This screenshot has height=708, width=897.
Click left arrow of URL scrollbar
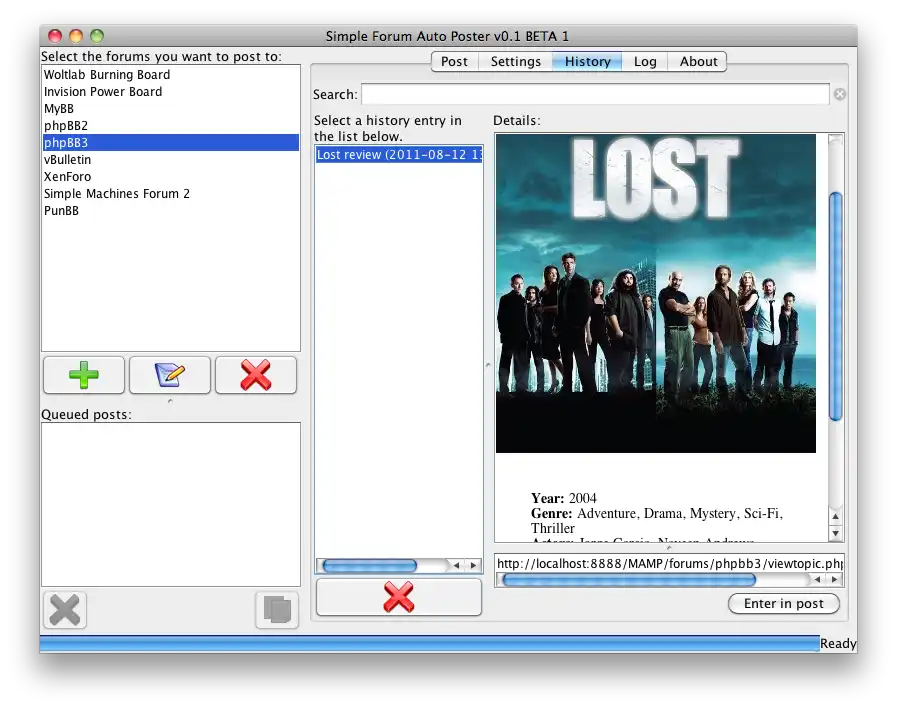tap(817, 580)
